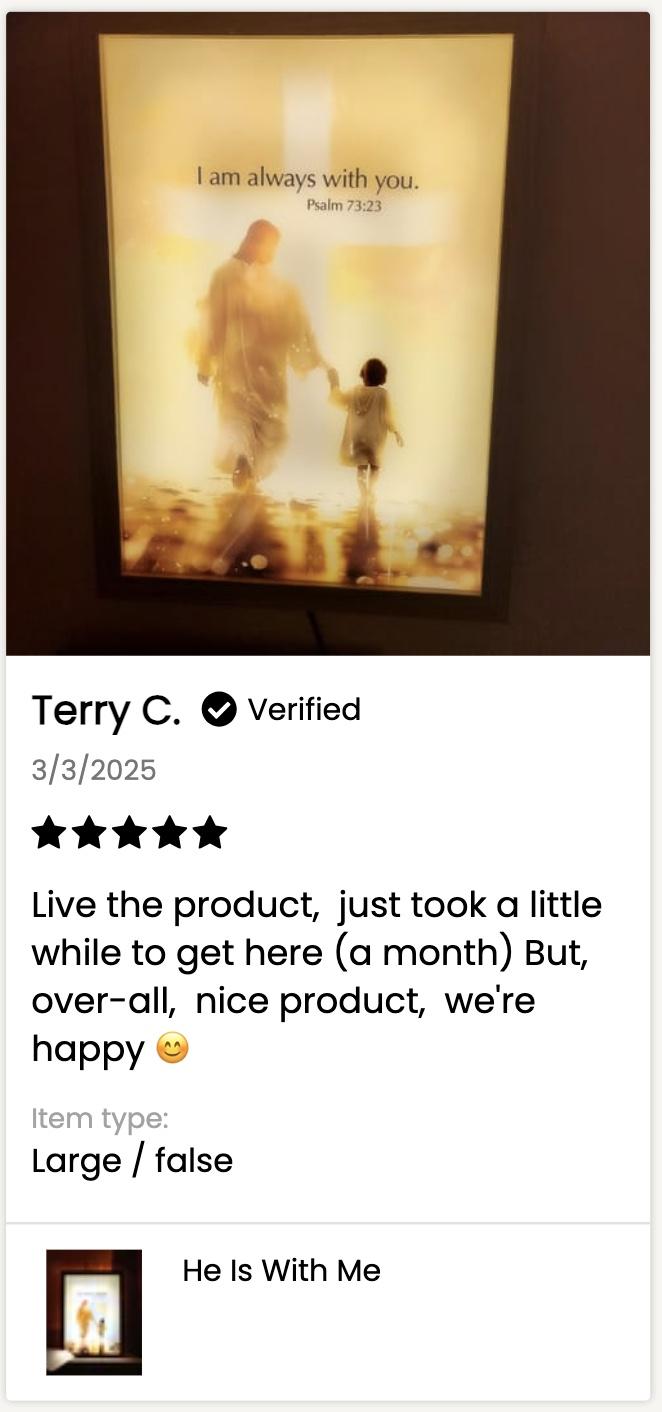The width and height of the screenshot is (662, 1412).
Task: Click reviewer name Terry C.
Action: click(x=106, y=711)
